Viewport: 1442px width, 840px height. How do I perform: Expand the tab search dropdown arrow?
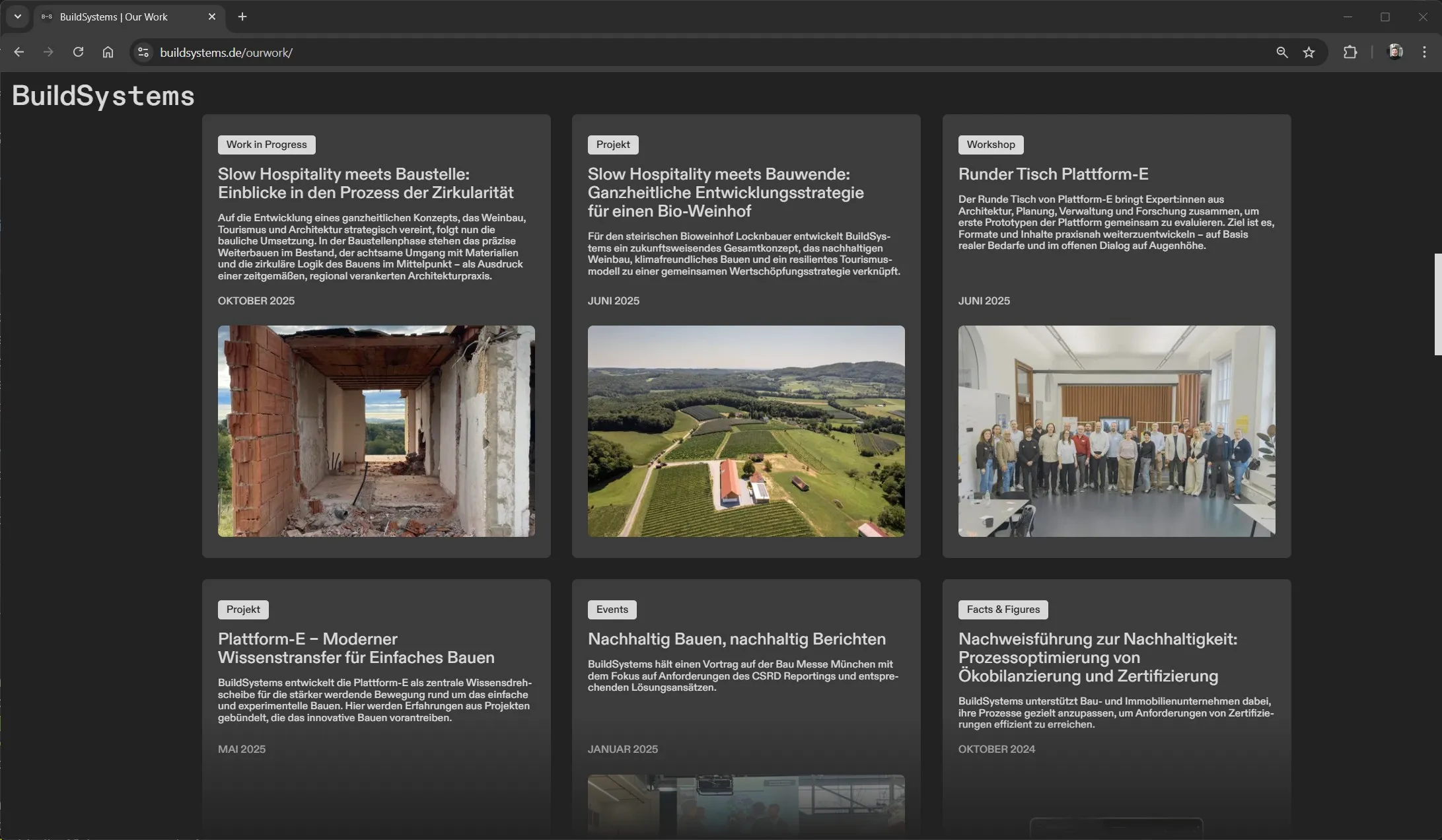point(18,17)
